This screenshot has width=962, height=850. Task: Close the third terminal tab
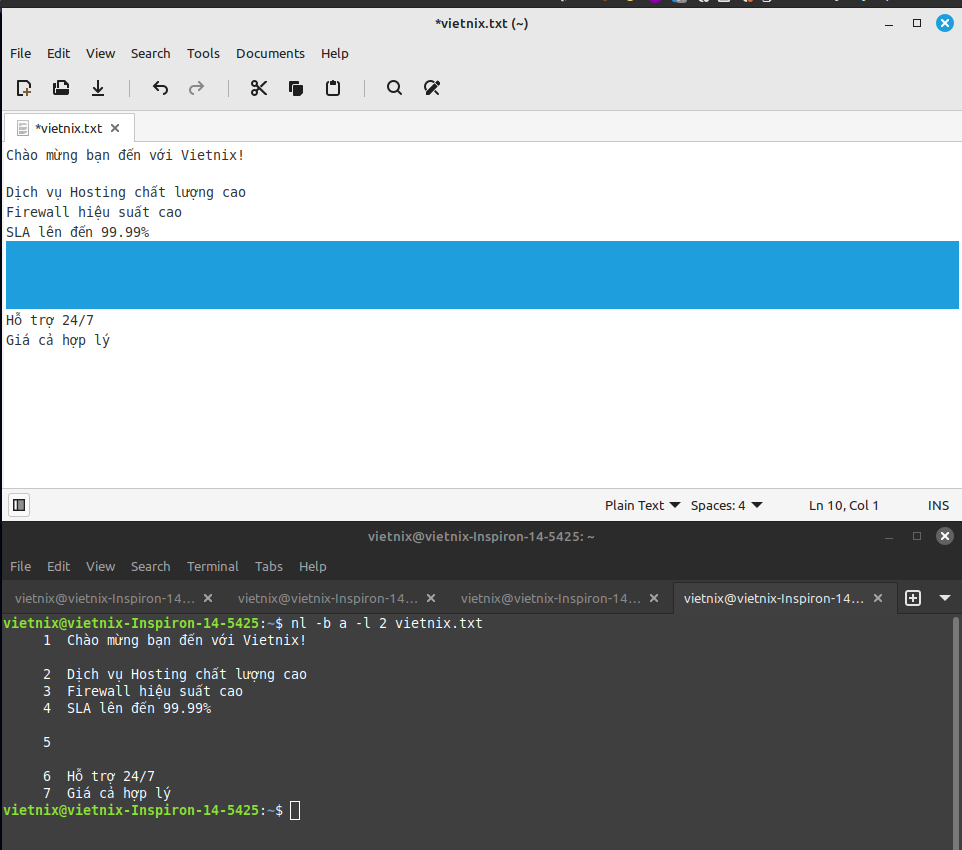coord(654,598)
